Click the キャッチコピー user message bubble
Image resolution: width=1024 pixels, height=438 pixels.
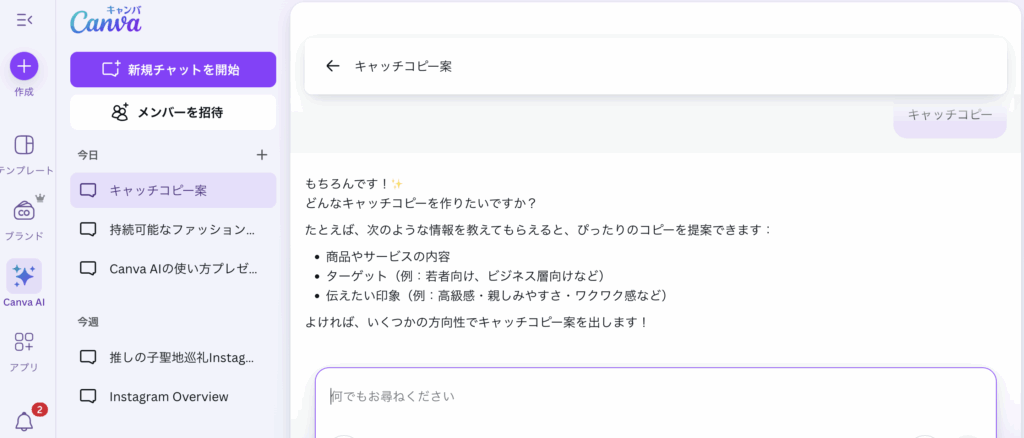coord(949,115)
